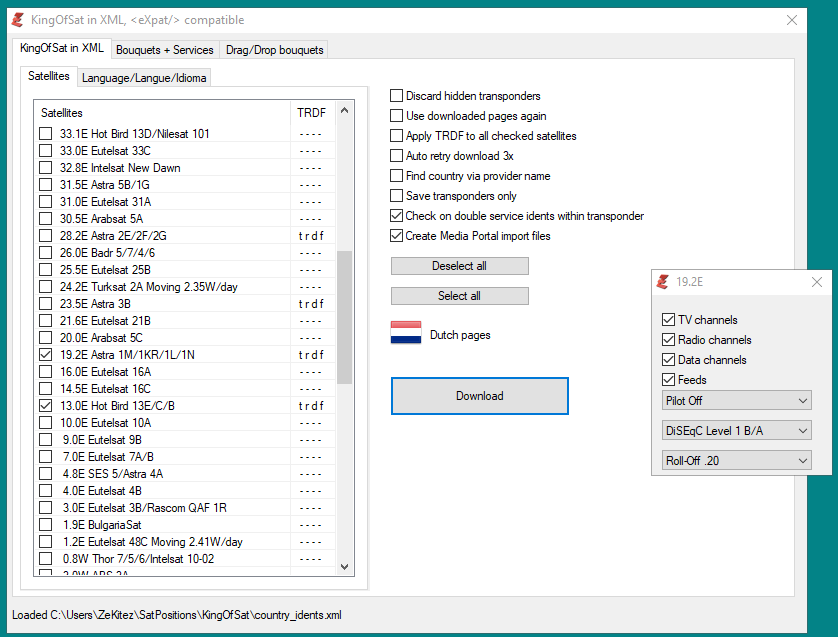
Task: Click the Dutch pages label
Action: [x=460, y=335]
